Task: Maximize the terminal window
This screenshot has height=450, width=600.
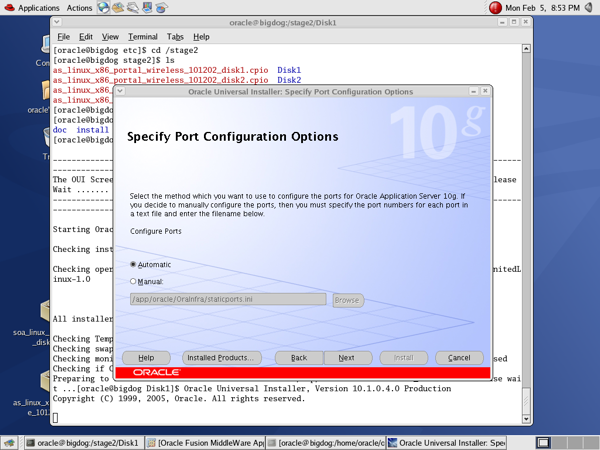Action: 514,22
